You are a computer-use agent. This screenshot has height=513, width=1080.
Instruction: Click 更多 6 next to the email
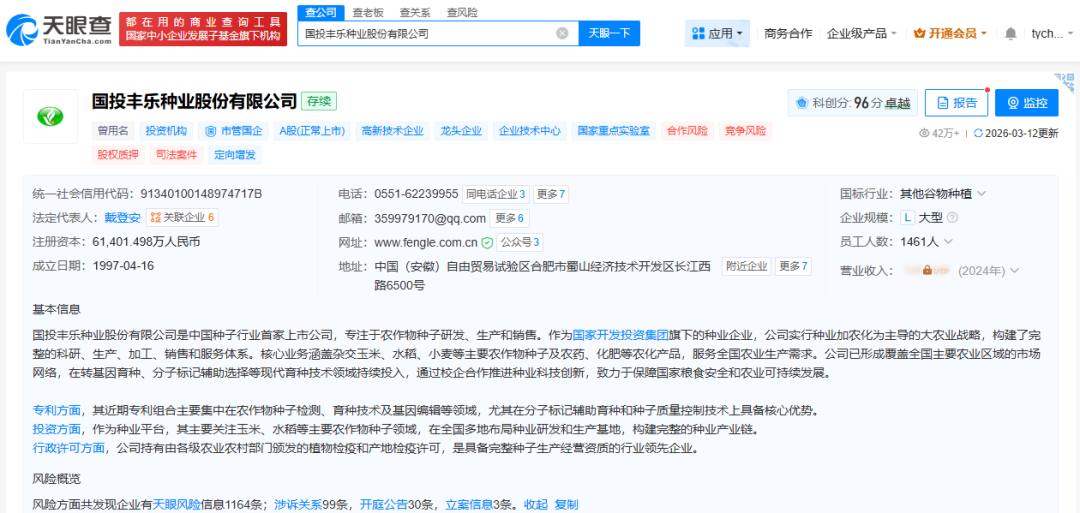coord(509,218)
